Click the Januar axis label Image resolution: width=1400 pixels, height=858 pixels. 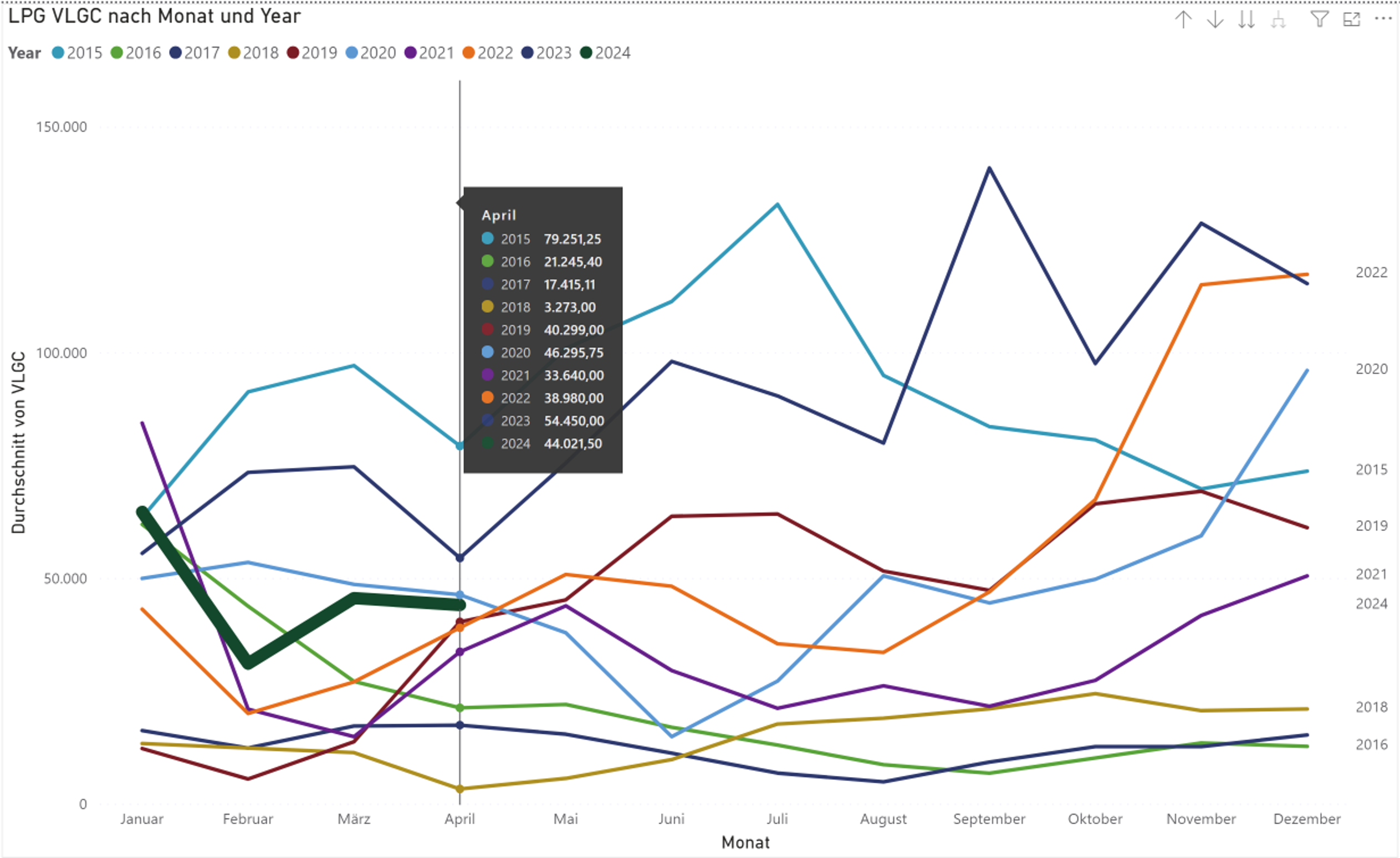pos(141,819)
